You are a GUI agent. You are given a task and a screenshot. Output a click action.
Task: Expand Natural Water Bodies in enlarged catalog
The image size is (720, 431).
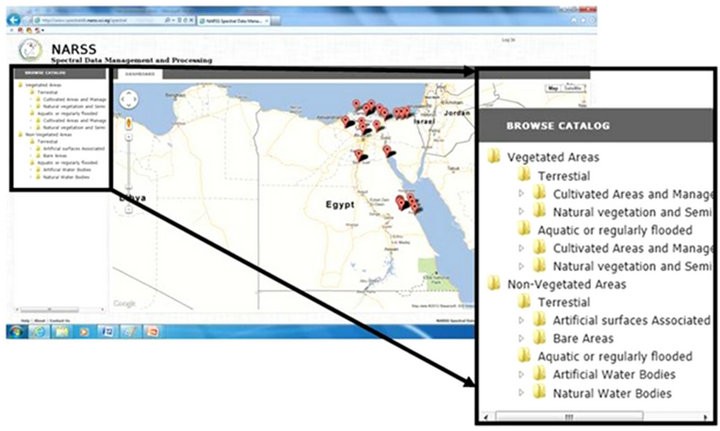click(521, 393)
